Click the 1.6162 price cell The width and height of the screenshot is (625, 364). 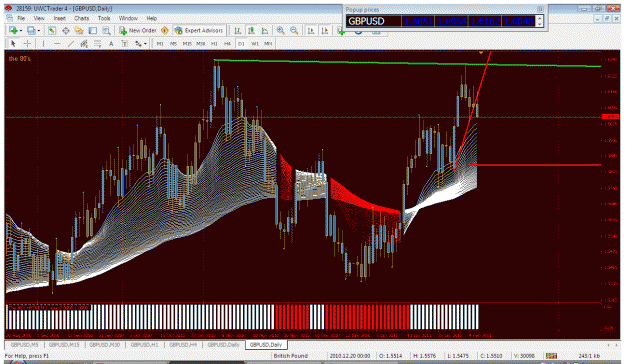pyautogui.click(x=485, y=21)
